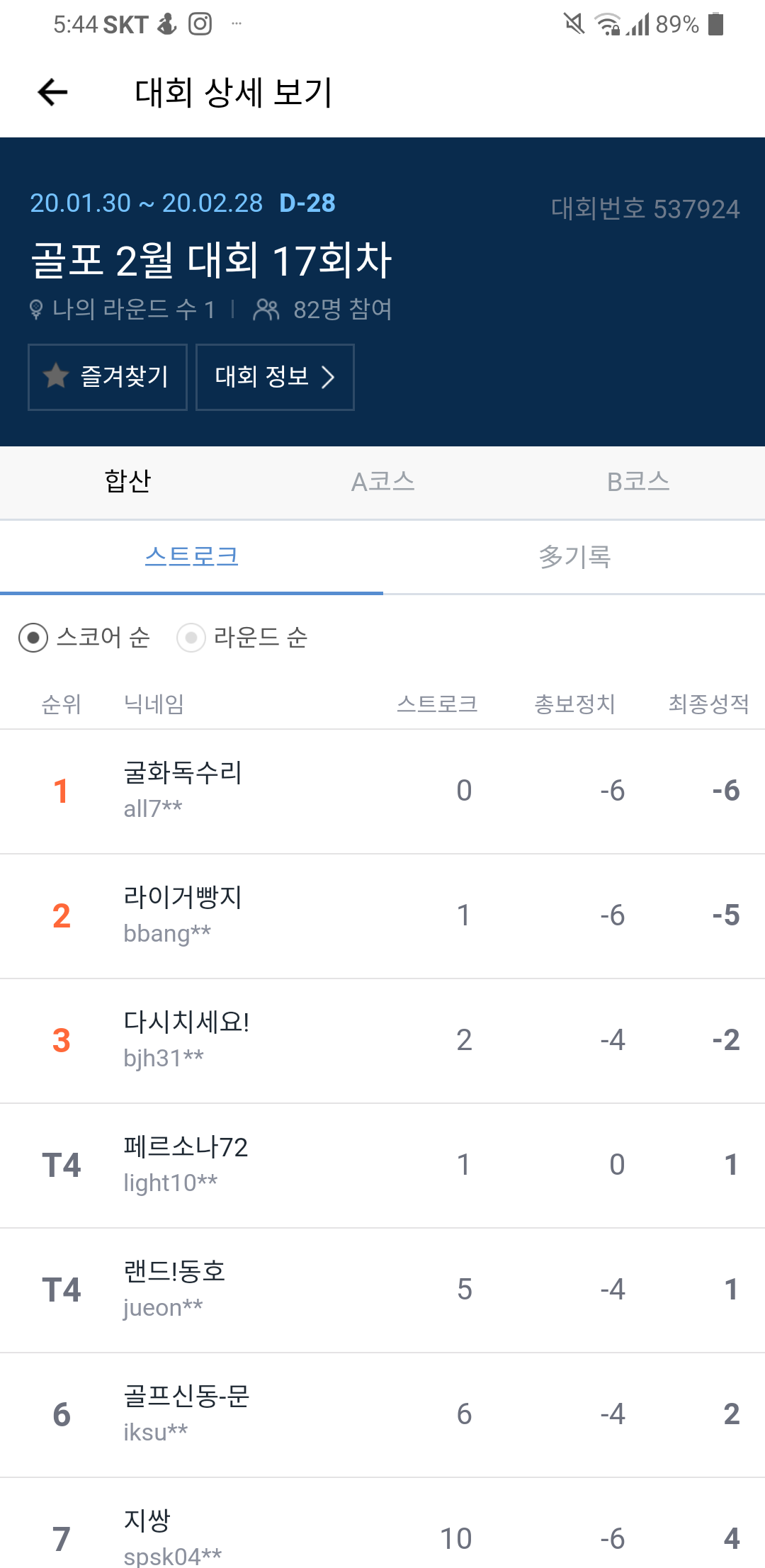Image resolution: width=765 pixels, height=1568 pixels.
Task: Tap the Wi-Fi status icon
Action: tap(608, 24)
